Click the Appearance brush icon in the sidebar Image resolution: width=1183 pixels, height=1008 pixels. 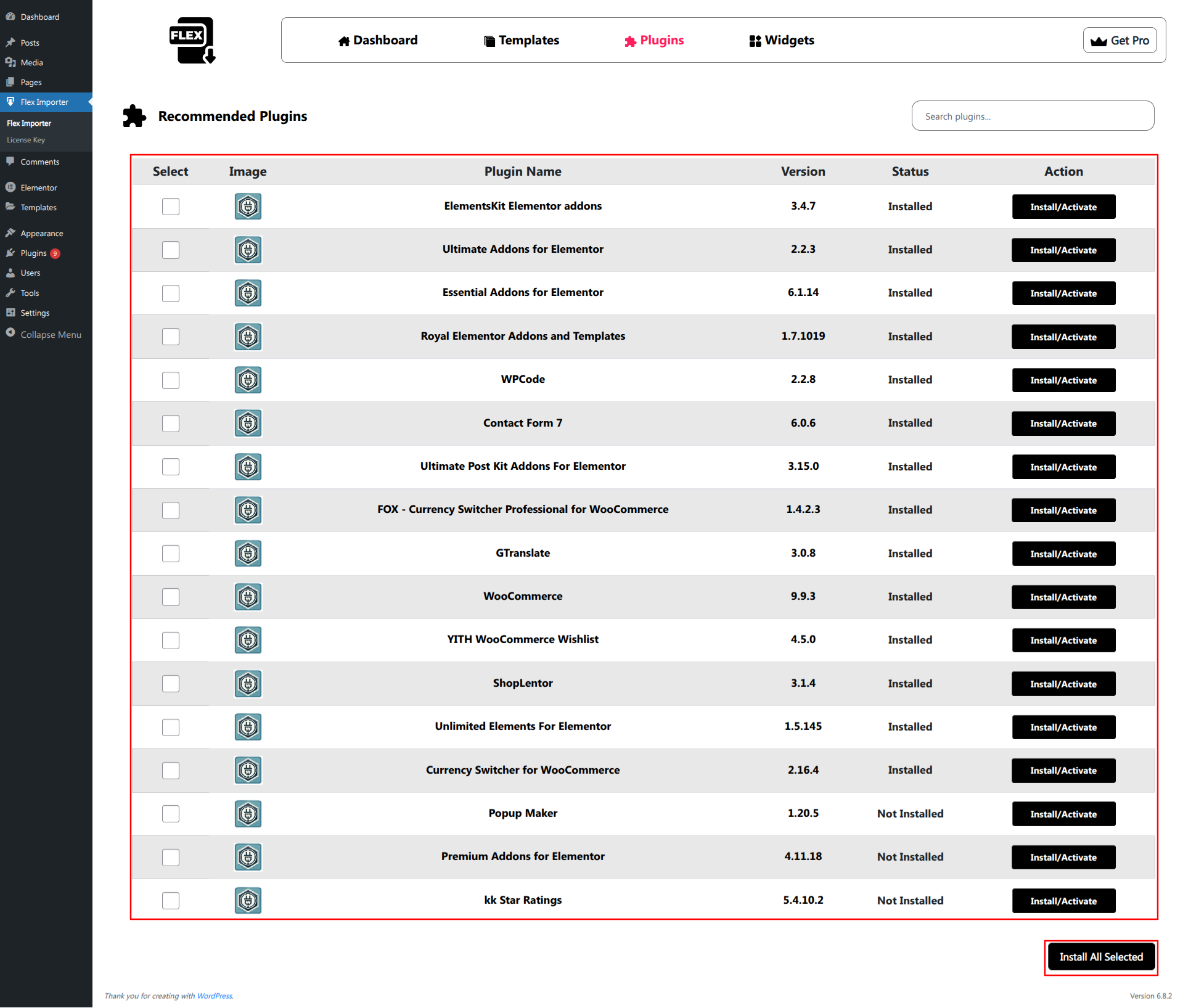click(10, 233)
